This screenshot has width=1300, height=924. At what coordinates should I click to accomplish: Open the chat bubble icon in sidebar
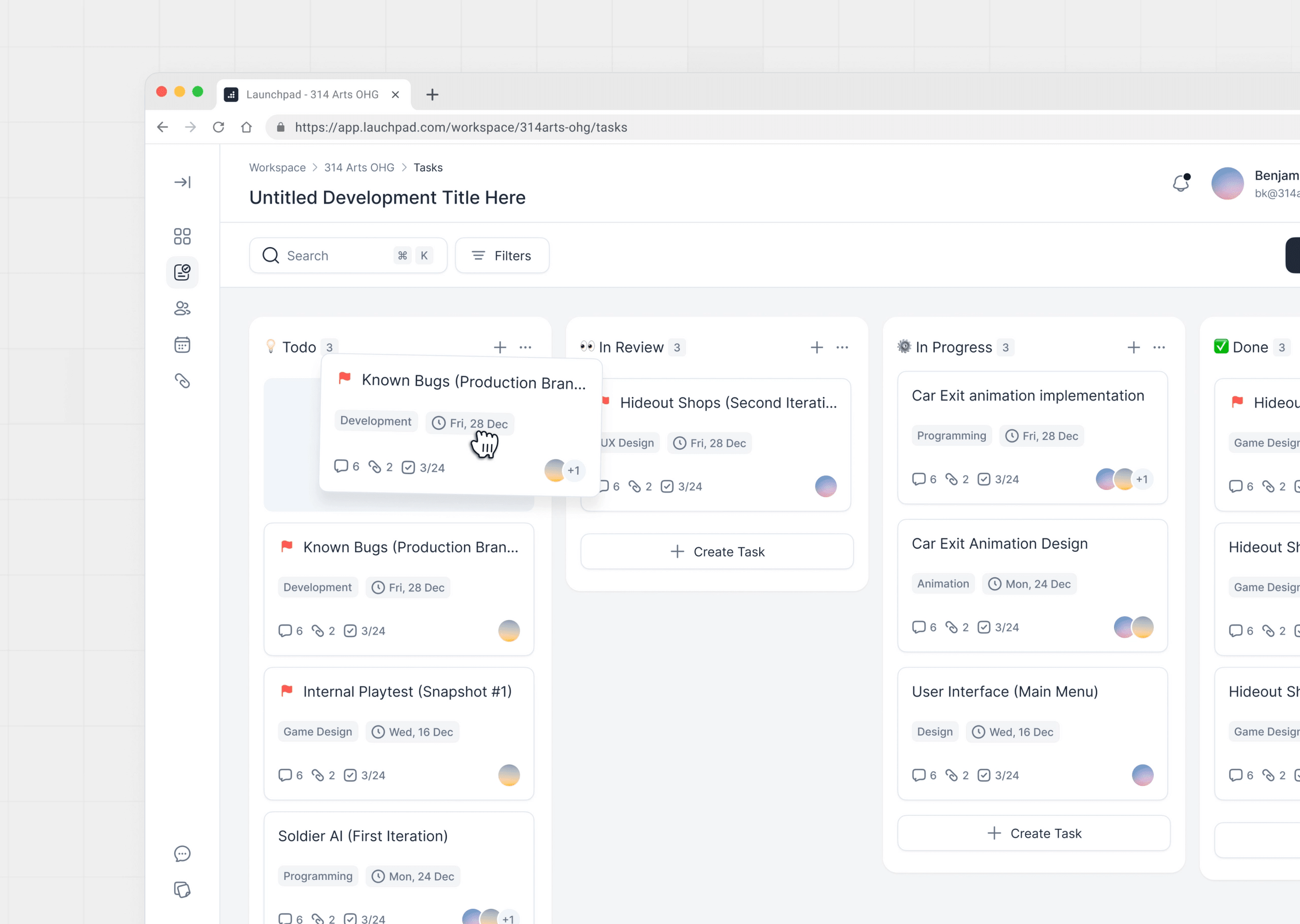coord(182,853)
